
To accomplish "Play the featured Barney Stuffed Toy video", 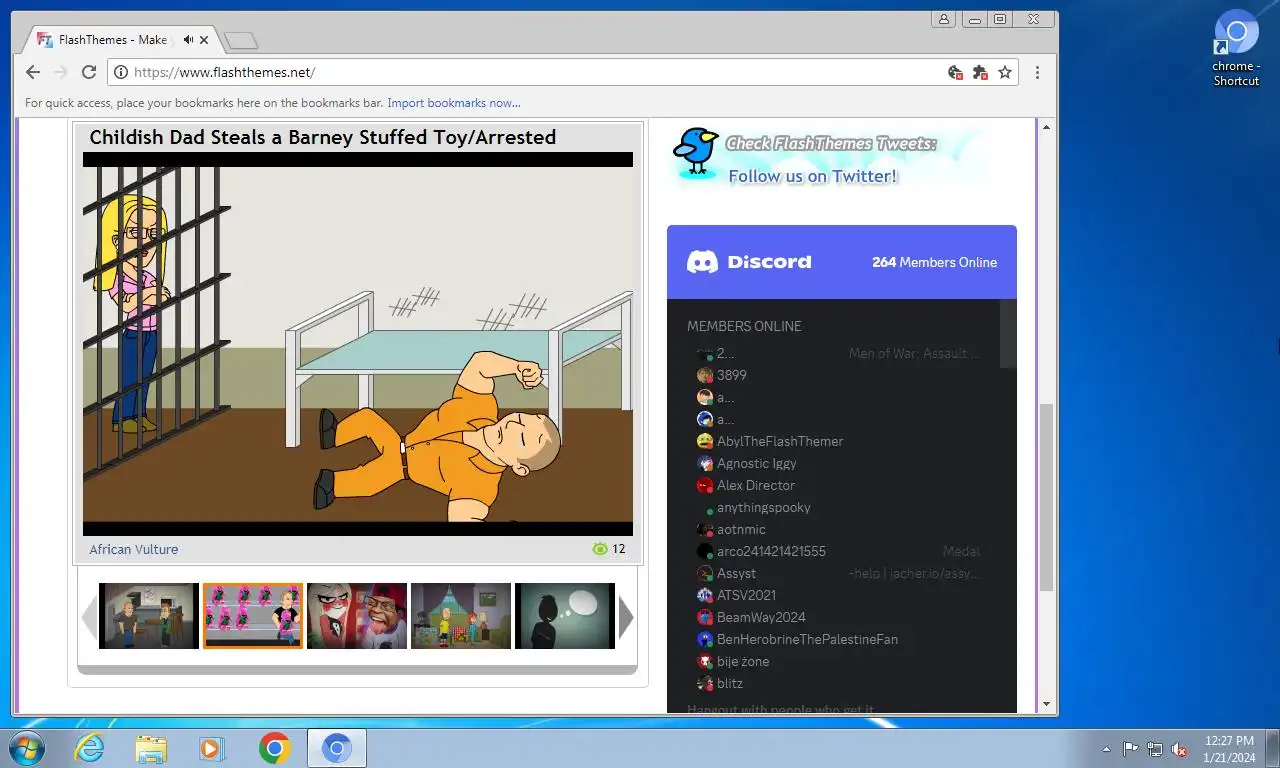I will click(358, 344).
